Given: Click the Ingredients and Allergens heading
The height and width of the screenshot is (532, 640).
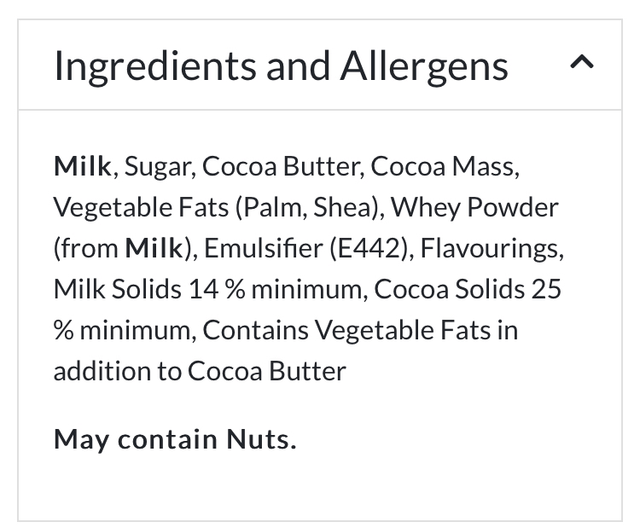Looking at the screenshot, I should point(280,66).
